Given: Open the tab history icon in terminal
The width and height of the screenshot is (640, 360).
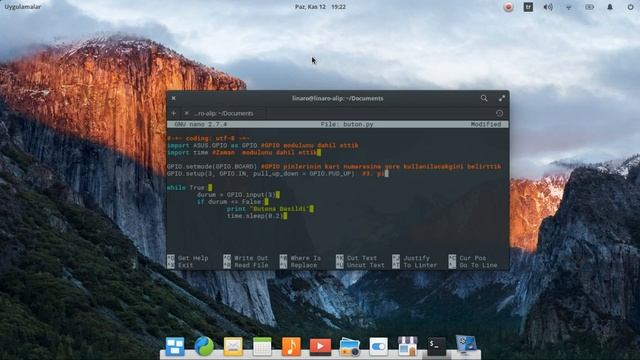Looking at the screenshot, I should tap(499, 113).
